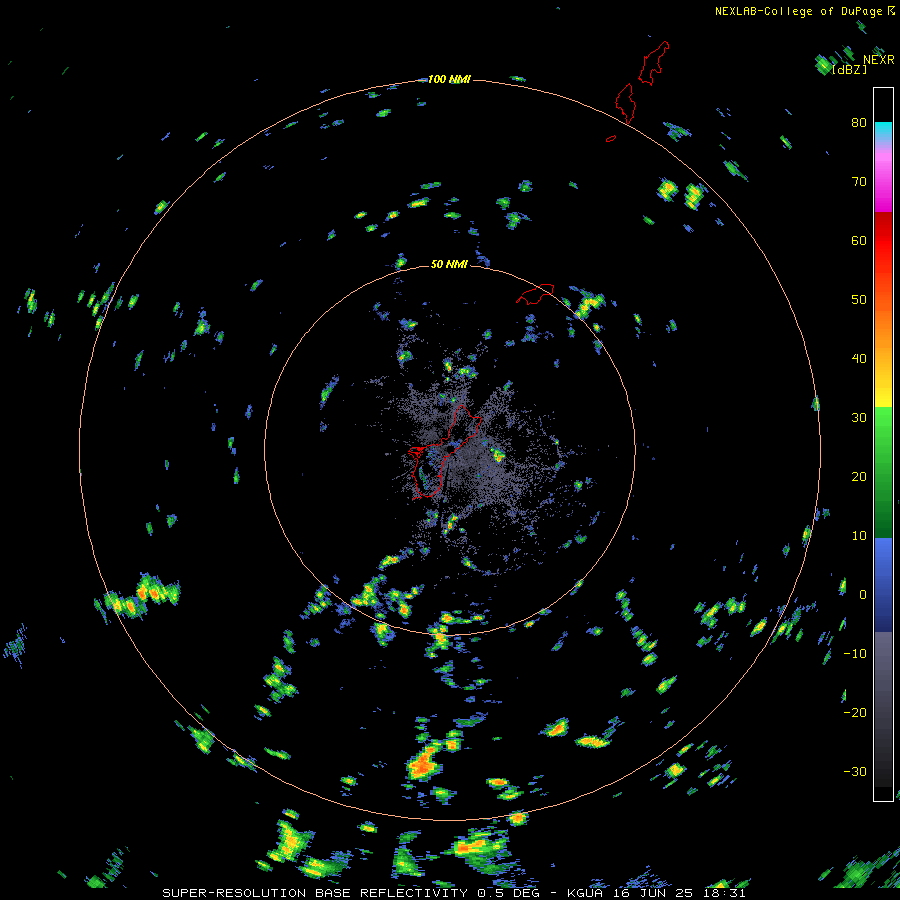The height and width of the screenshot is (900, 900).
Task: Click the -30 value on the dBZ scale
Action: pyautogui.click(x=855, y=771)
